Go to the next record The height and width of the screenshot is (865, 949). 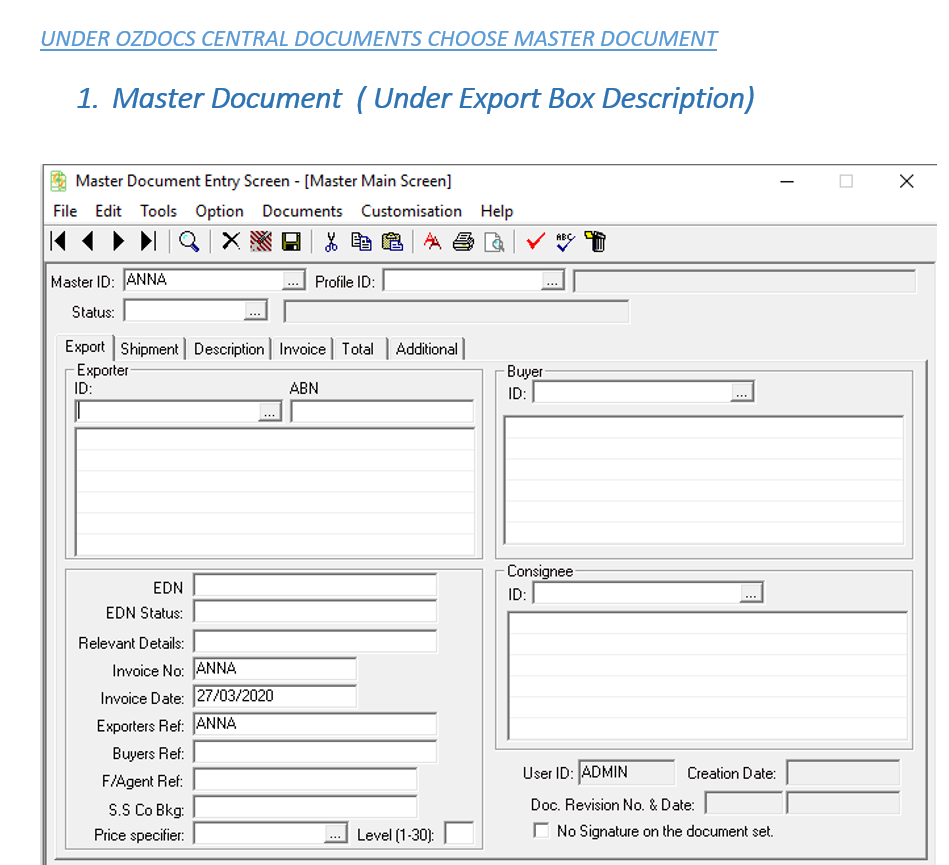[x=118, y=242]
